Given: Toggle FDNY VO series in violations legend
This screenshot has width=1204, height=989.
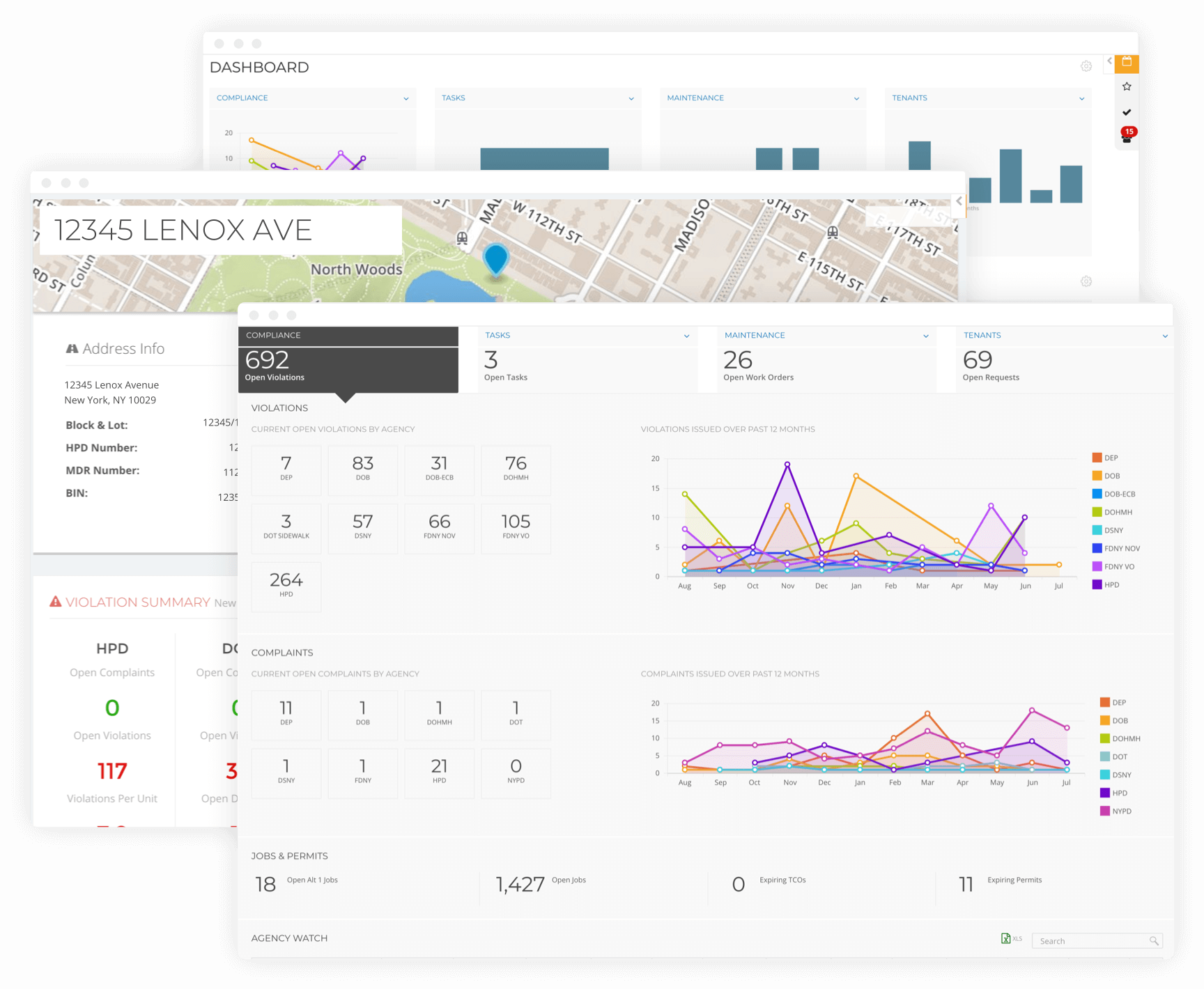Looking at the screenshot, I should [x=1113, y=566].
